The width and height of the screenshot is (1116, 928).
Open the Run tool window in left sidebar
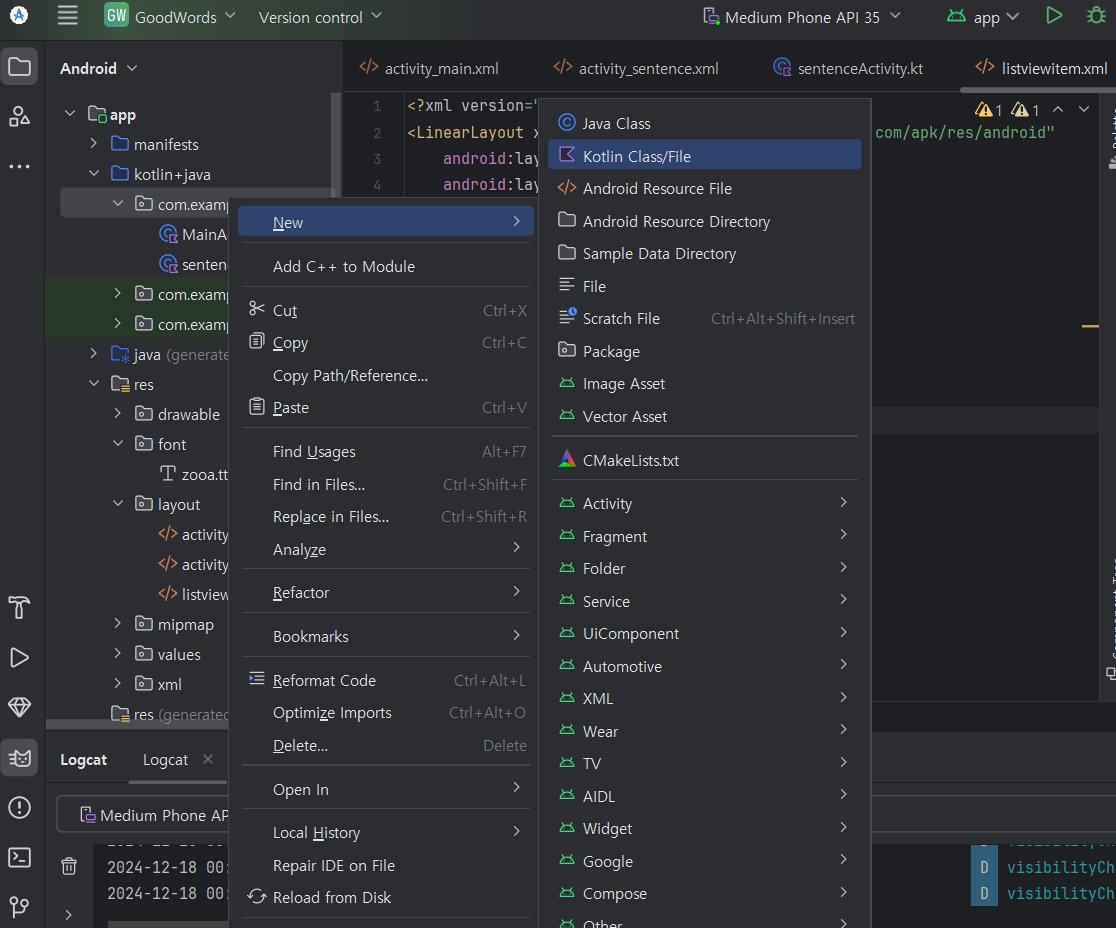[x=19, y=658]
